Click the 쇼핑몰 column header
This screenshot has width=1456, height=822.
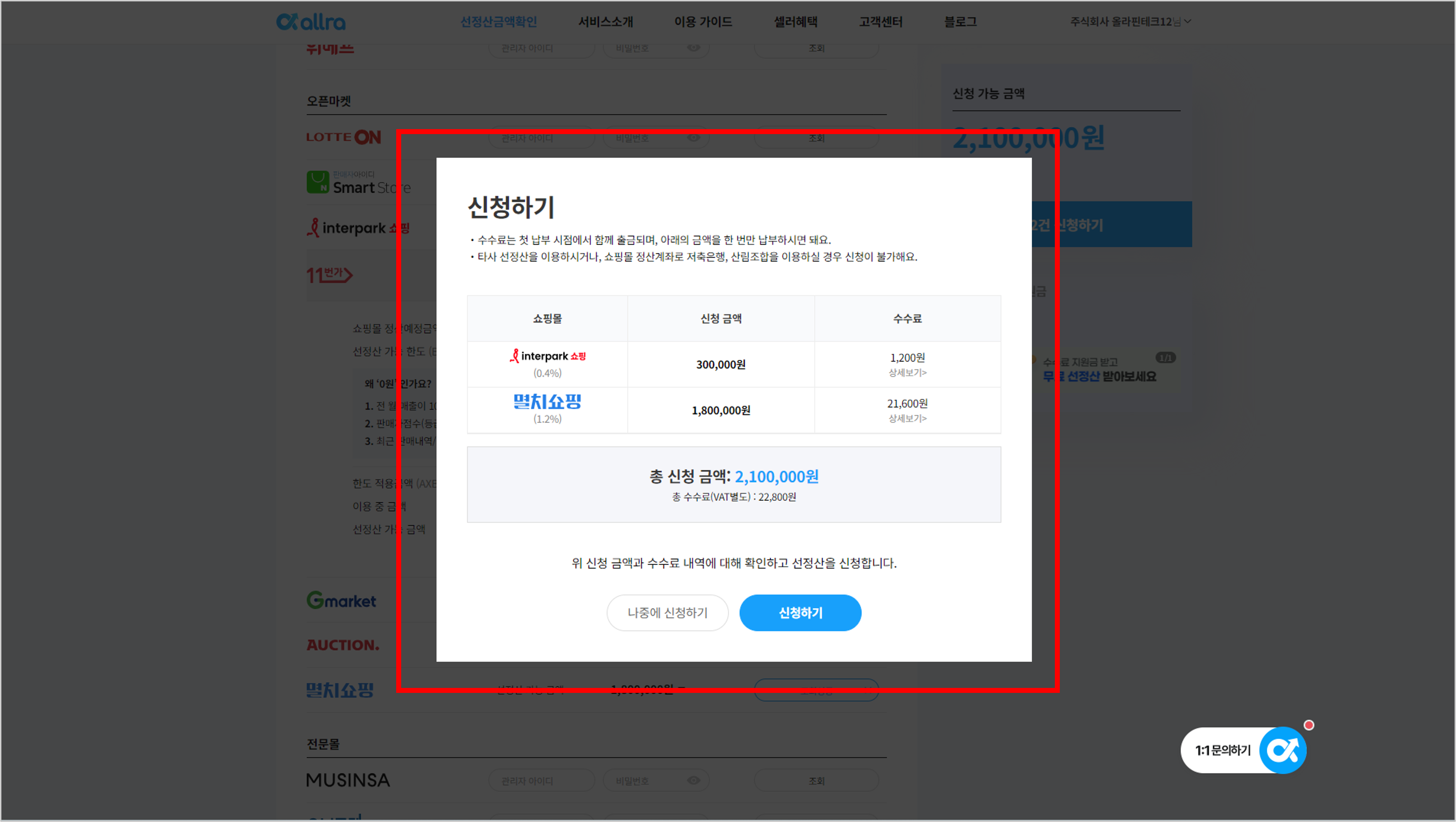click(x=547, y=318)
